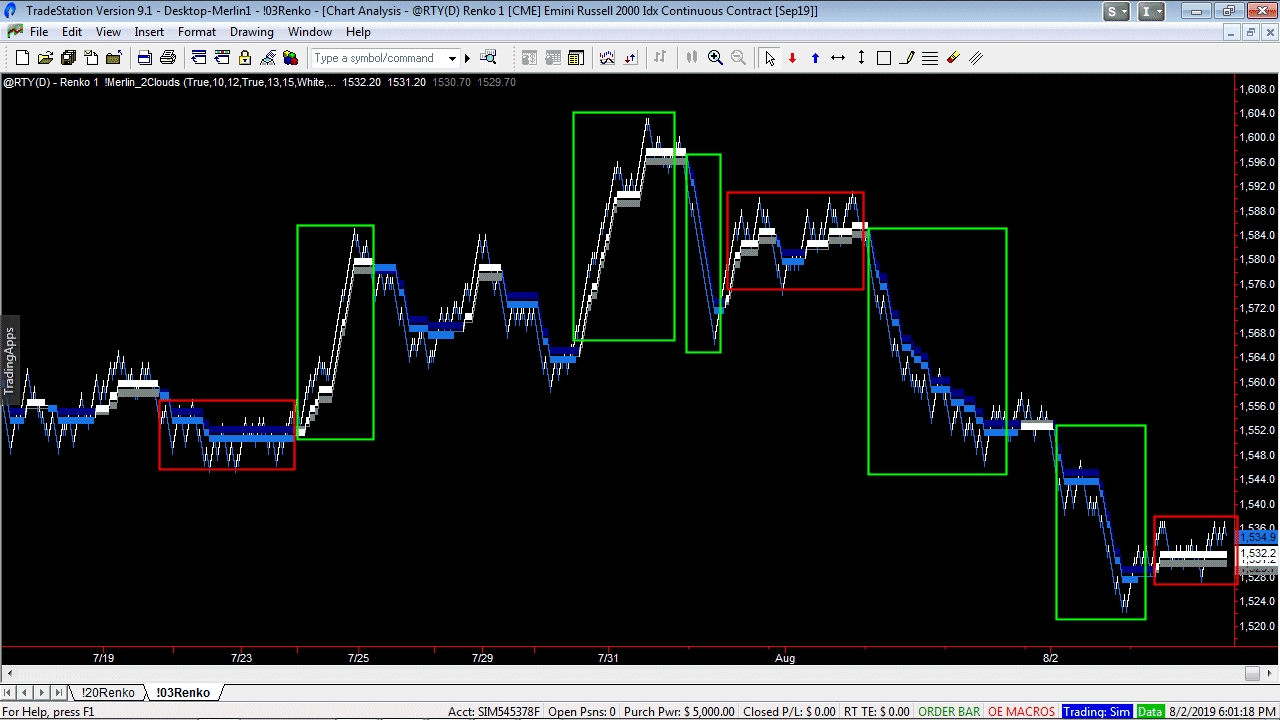Image resolution: width=1280 pixels, height=720 pixels.
Task: Click the Print Preview icon
Action: click(x=145, y=58)
